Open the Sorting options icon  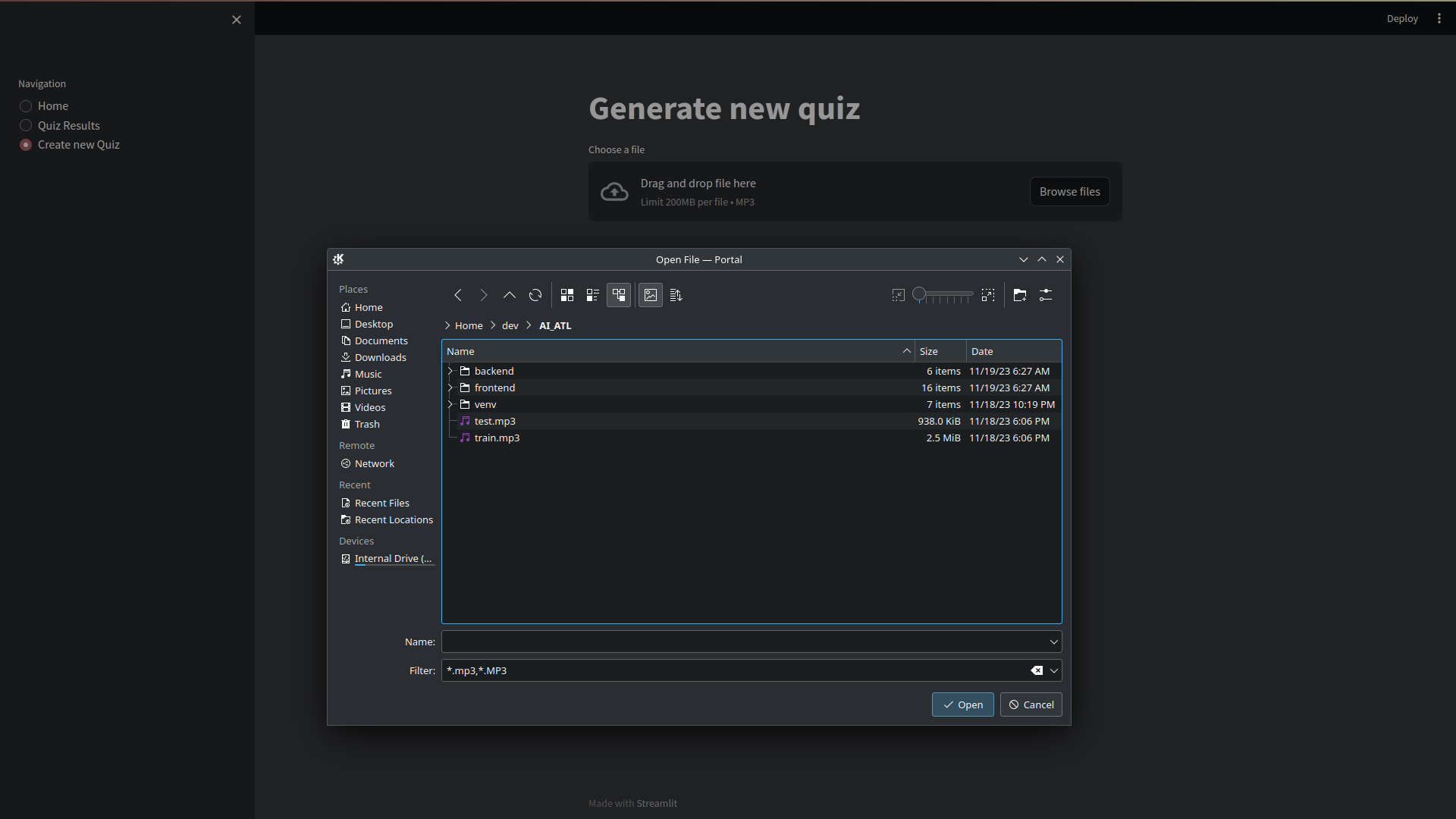[x=676, y=295]
